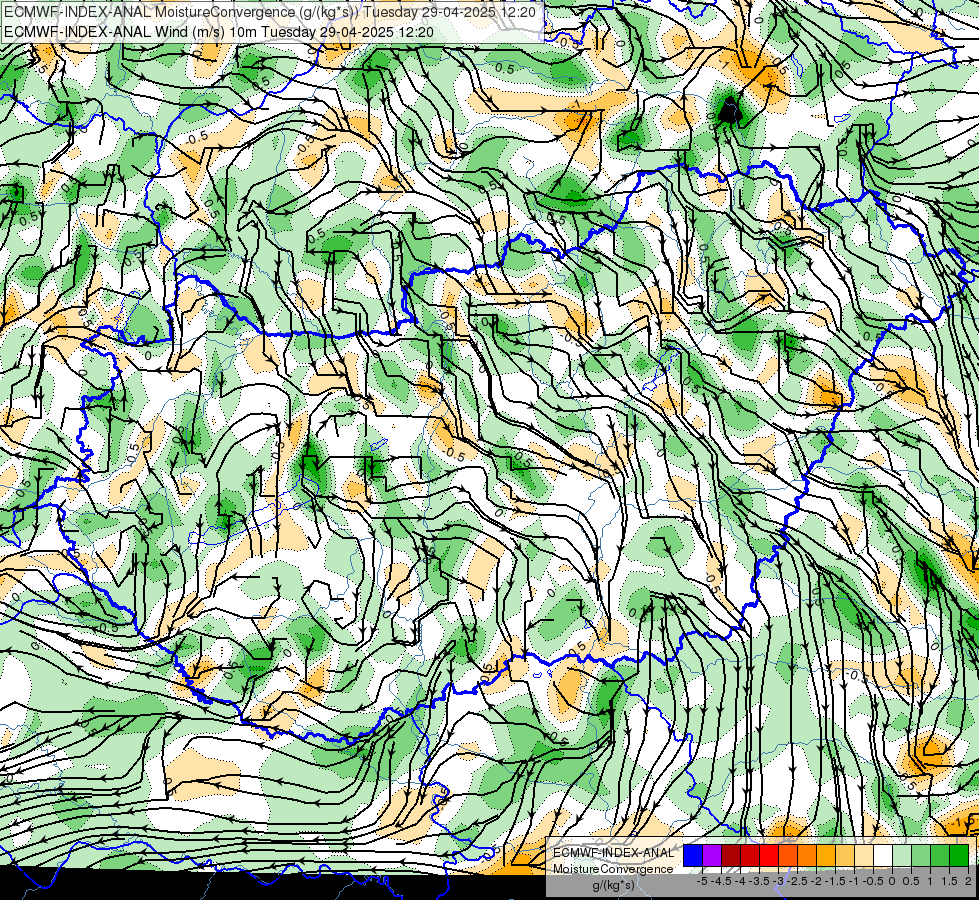979x900 pixels.
Task: Pick the darkest red swatch between -4.5 and -4
Action: pyautogui.click(x=731, y=855)
